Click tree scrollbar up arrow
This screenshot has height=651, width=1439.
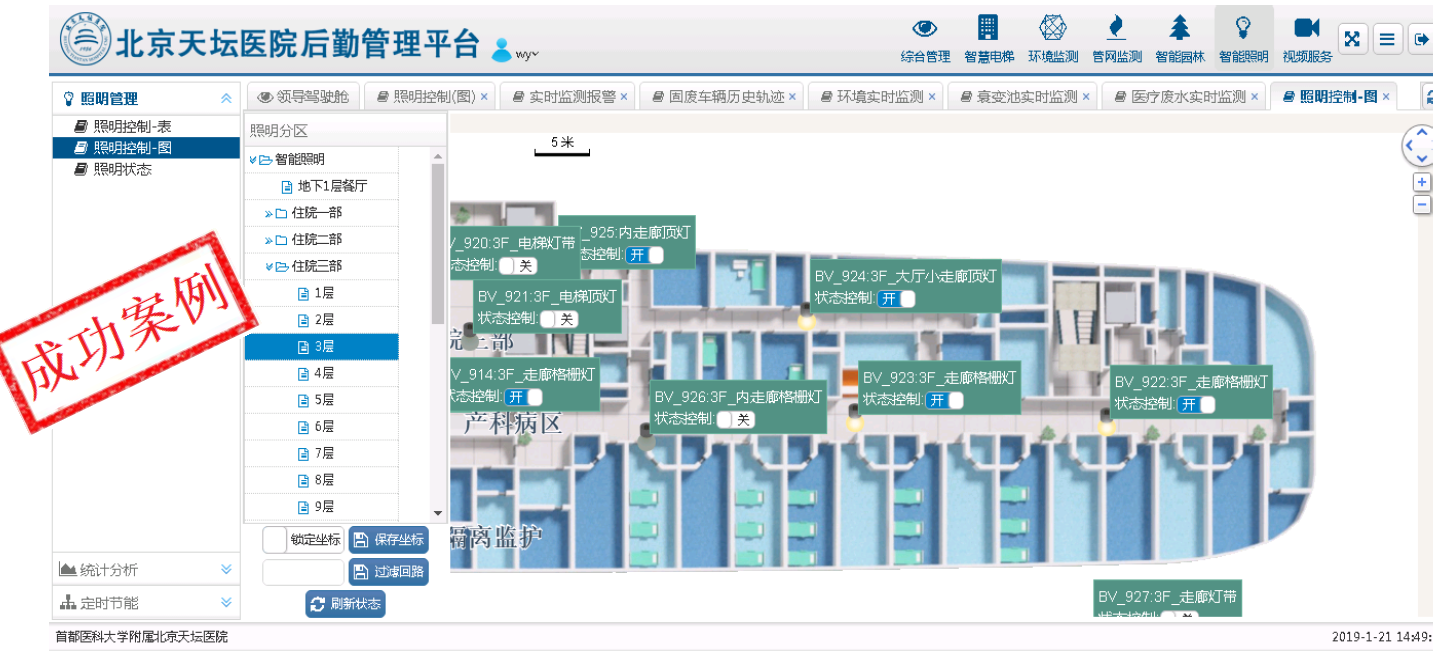coord(438,157)
